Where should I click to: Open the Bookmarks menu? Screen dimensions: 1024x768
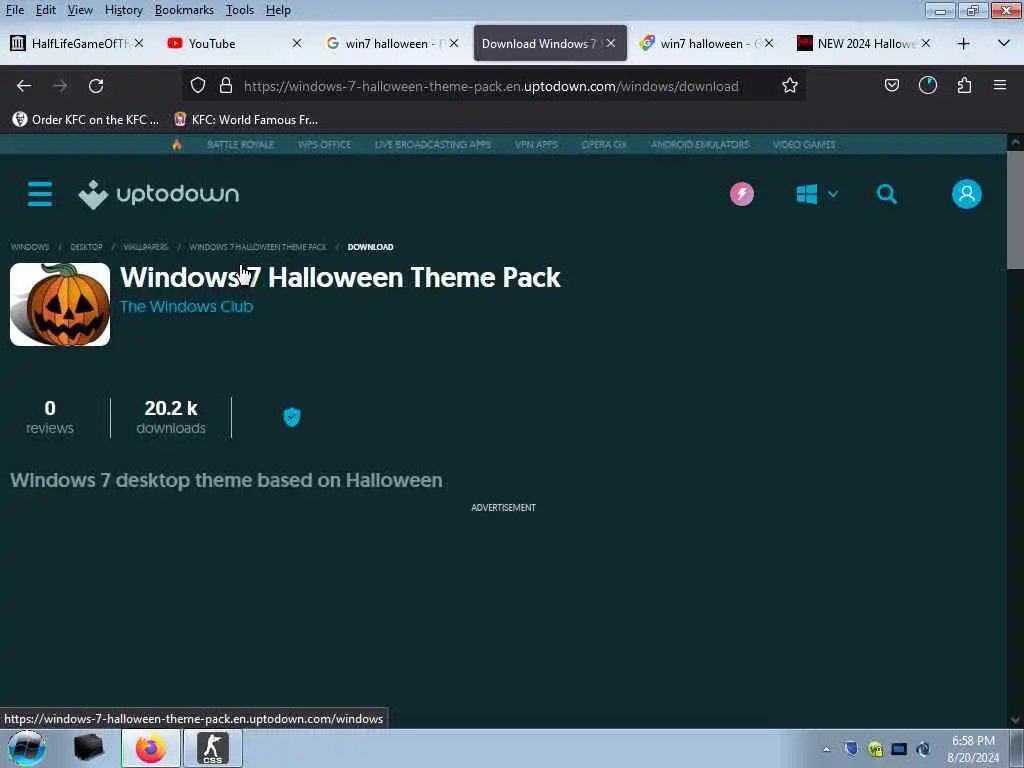184,10
